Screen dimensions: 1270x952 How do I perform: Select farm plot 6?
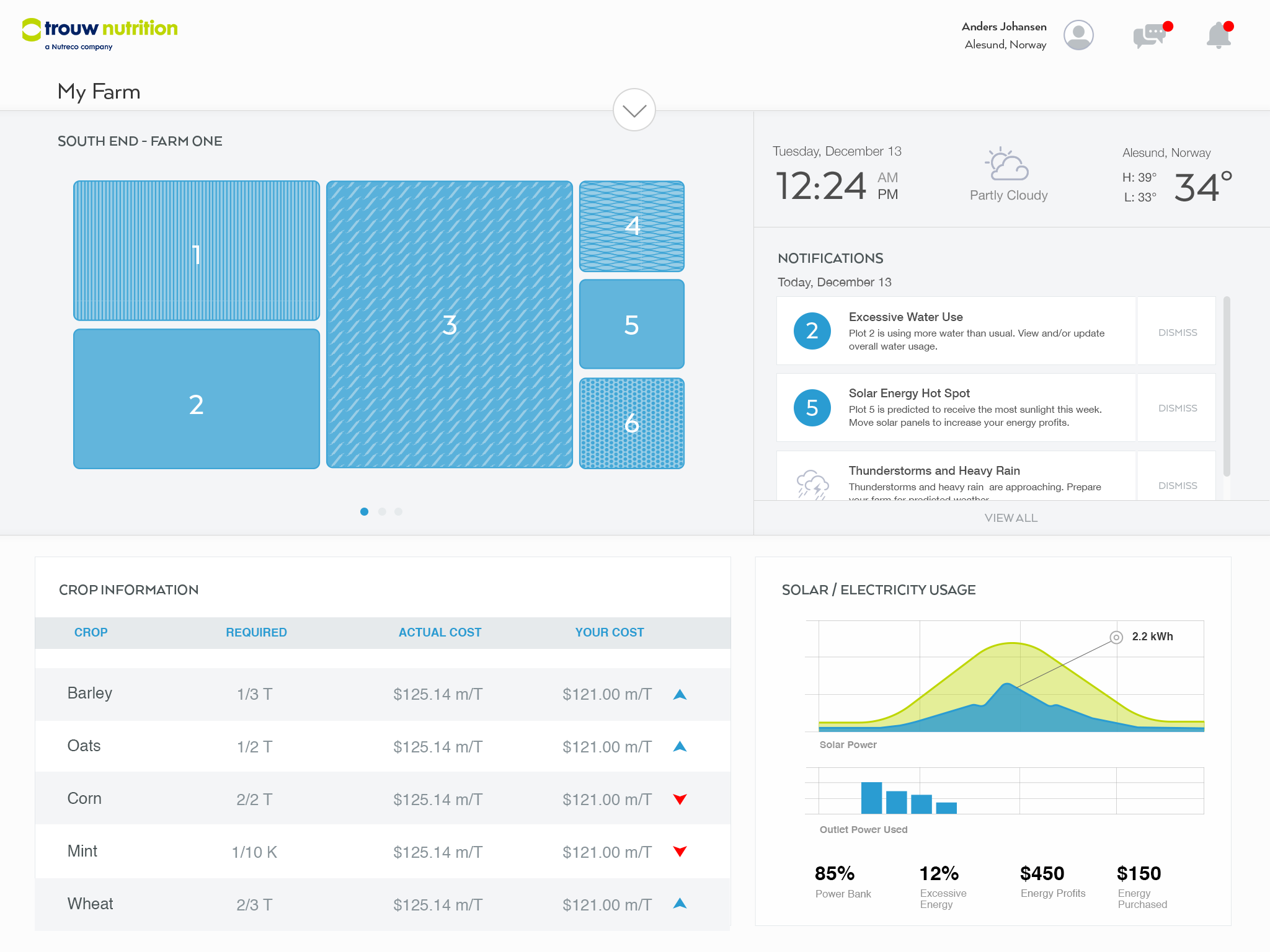(x=632, y=423)
